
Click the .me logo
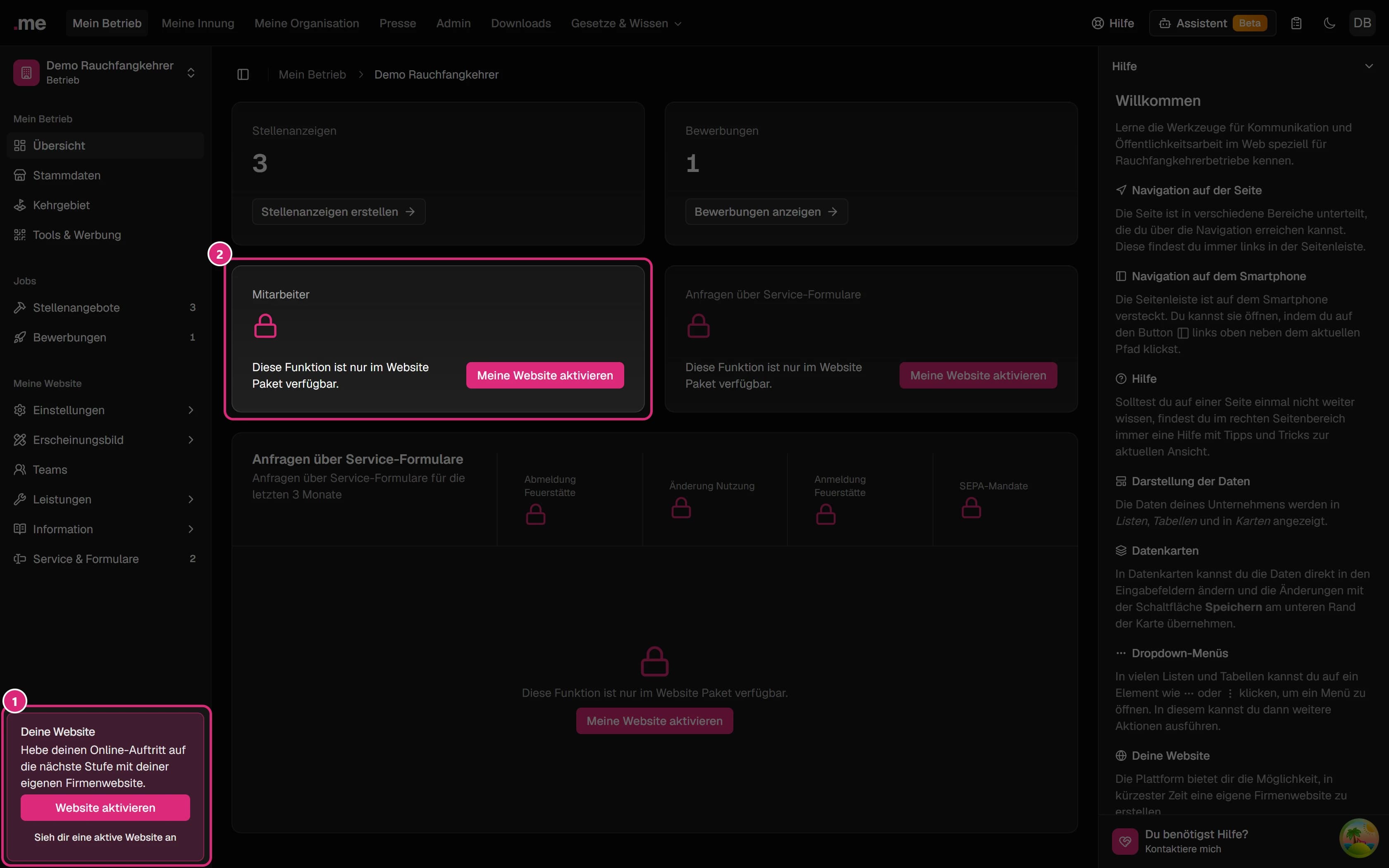[30, 24]
